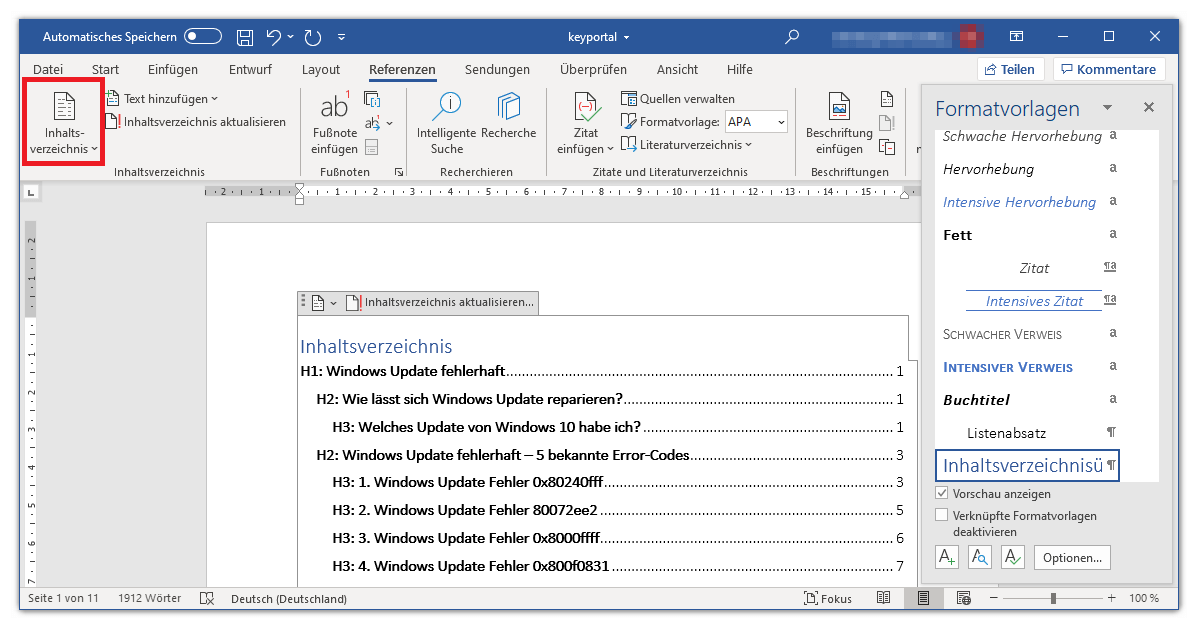This screenshot has height=630, width=1200.
Task: Open the keyportal title dropdown arrow
Action: click(627, 37)
